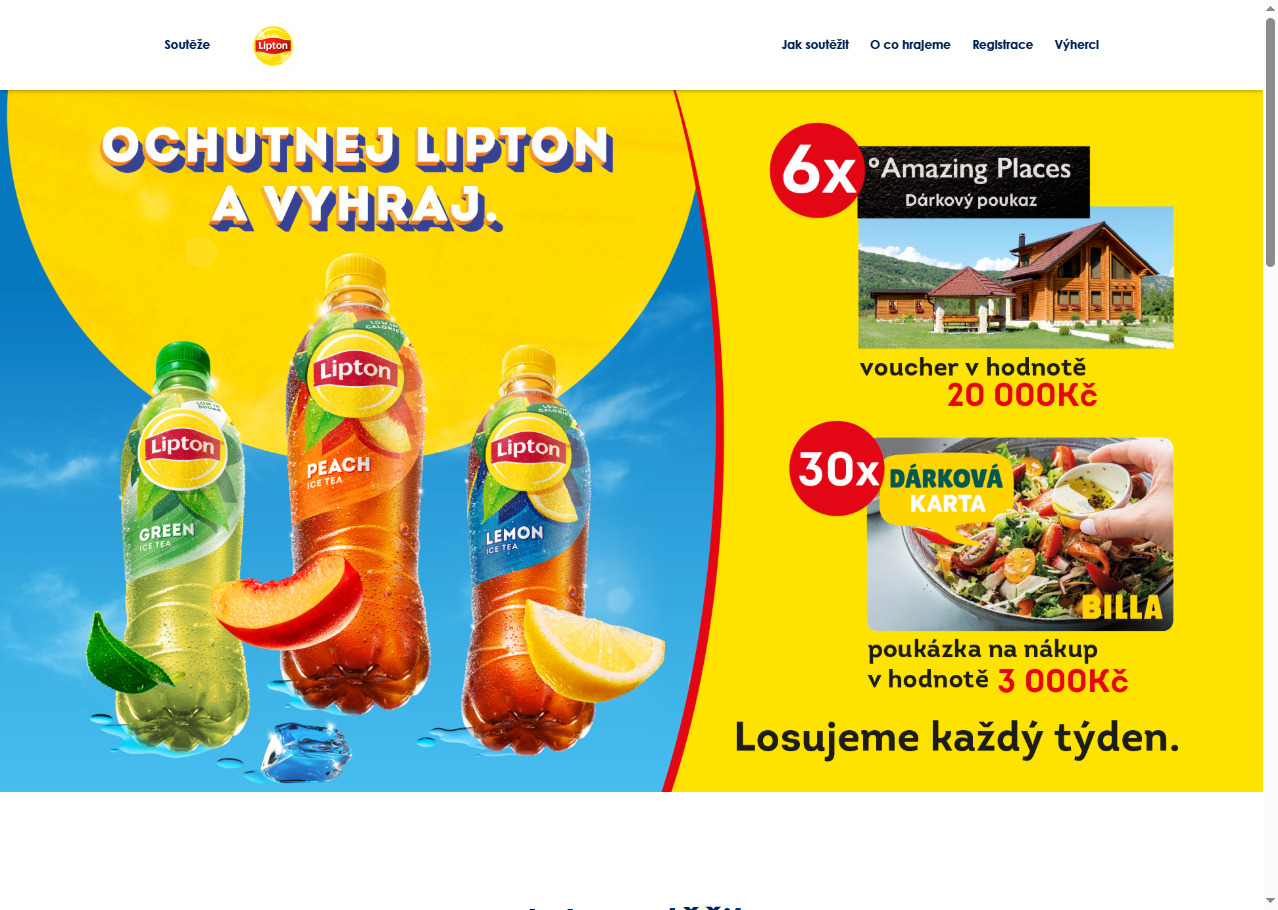Select the Billa gift card salad image
Image resolution: width=1278 pixels, height=910 pixels.
[x=1020, y=534]
